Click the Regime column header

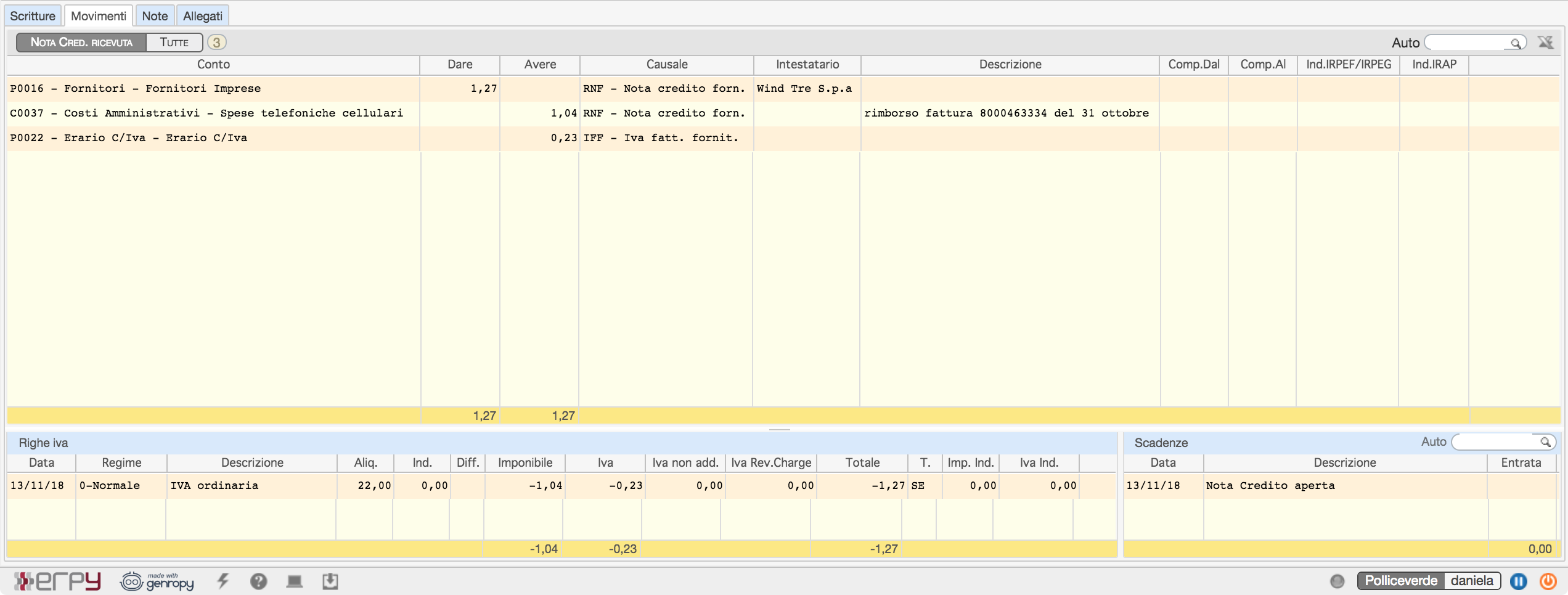point(121,463)
